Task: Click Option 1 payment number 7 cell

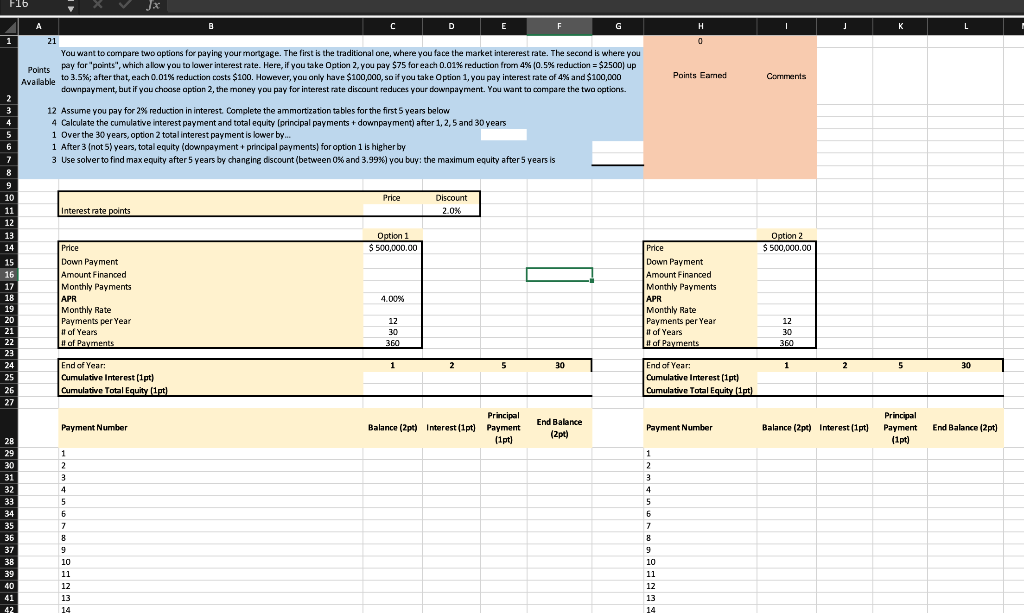Action: 210,526
